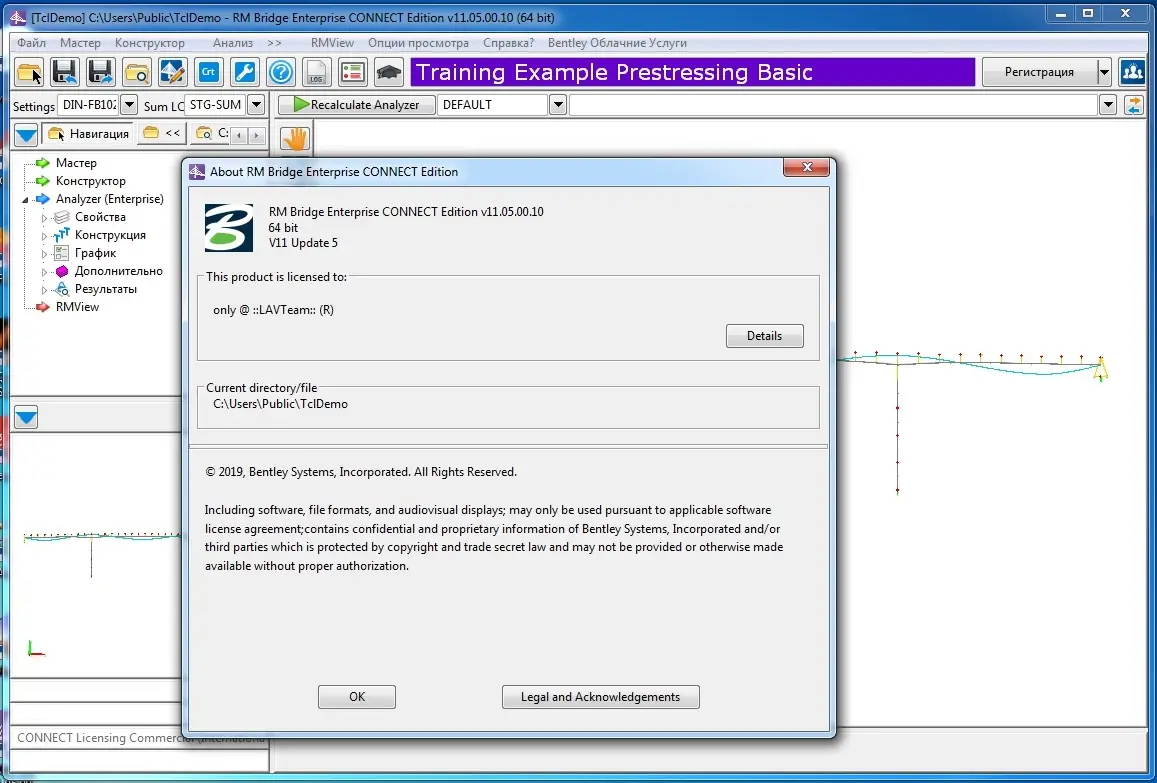Select RMView in the navigation tree
The image size is (1157, 783).
click(x=77, y=307)
